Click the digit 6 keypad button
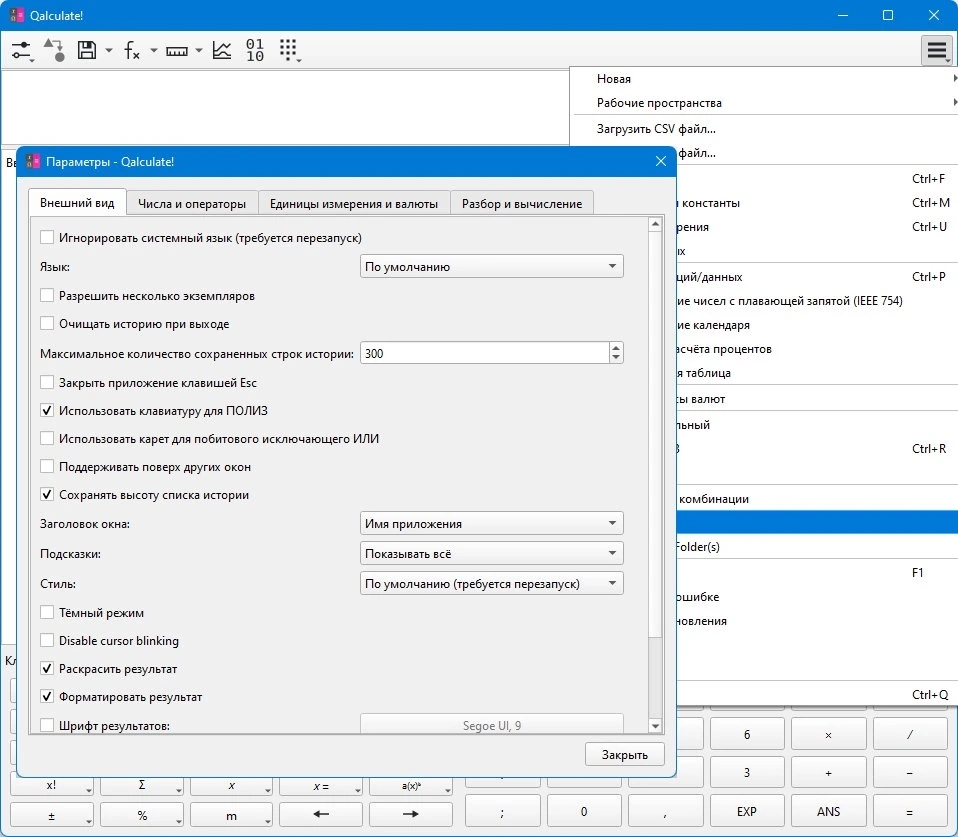The width and height of the screenshot is (958, 837). pos(747,734)
